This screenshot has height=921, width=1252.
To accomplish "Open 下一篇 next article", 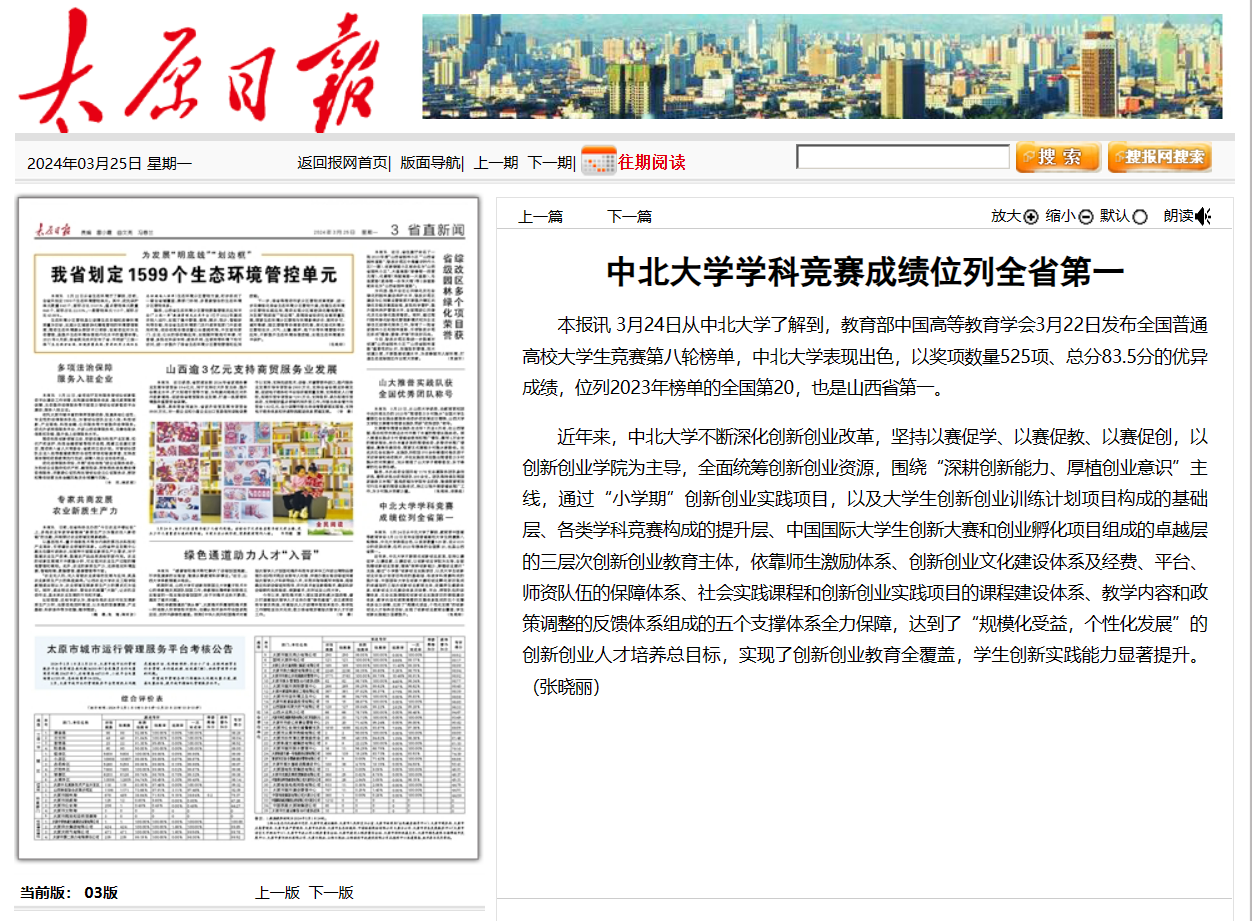I will [x=629, y=216].
